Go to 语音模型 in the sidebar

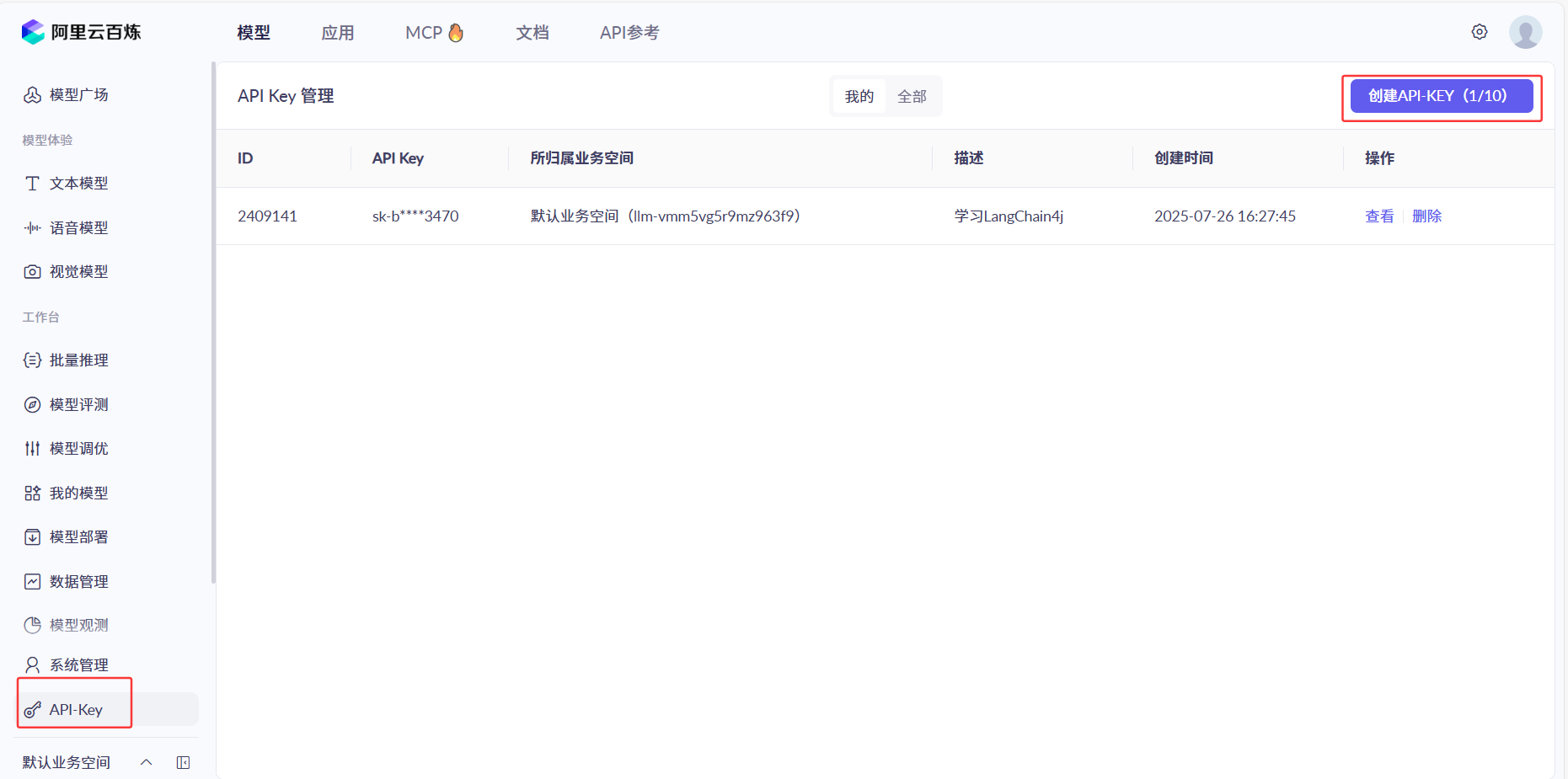click(78, 227)
